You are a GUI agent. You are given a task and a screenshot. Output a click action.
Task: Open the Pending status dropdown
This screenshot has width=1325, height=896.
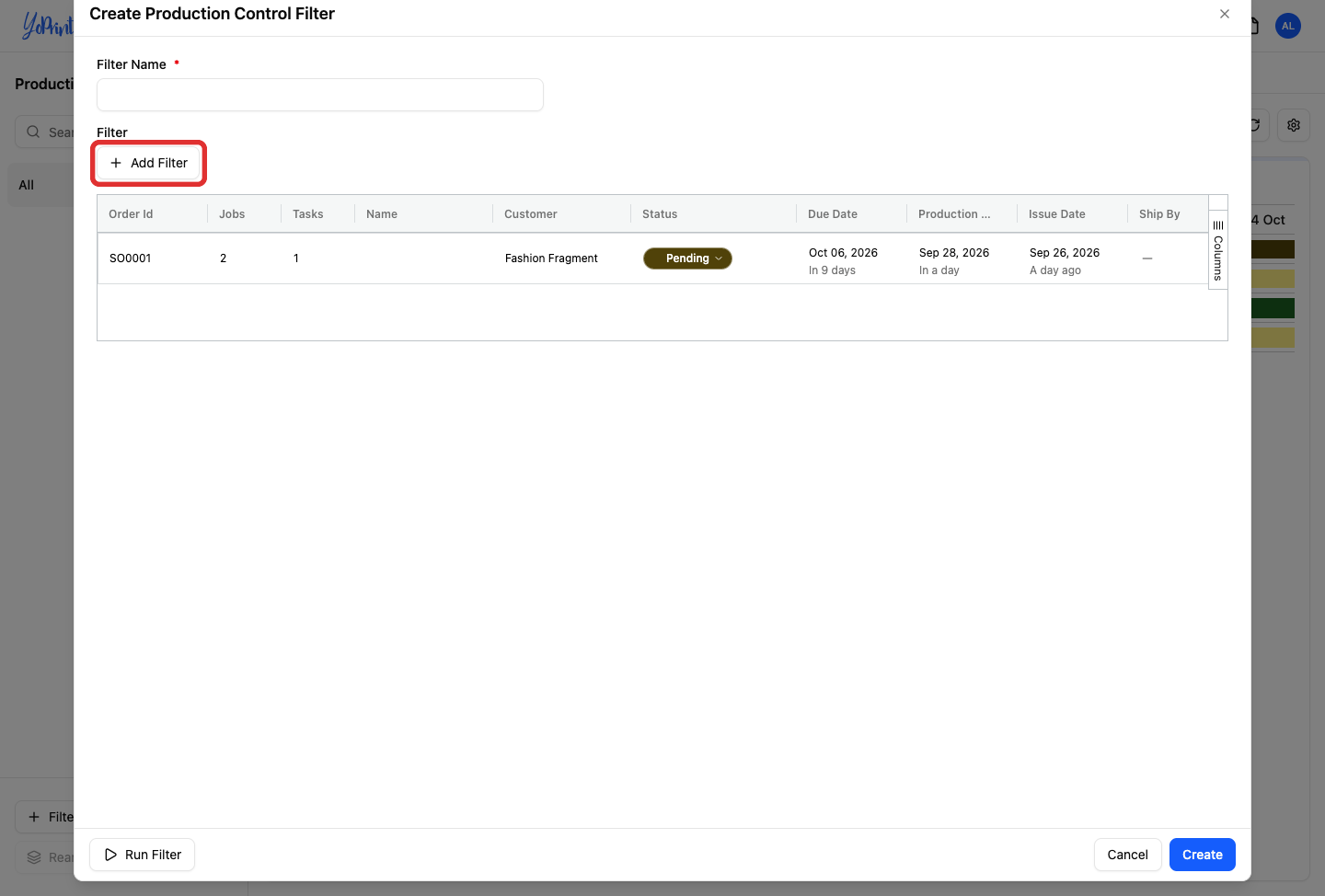point(687,258)
